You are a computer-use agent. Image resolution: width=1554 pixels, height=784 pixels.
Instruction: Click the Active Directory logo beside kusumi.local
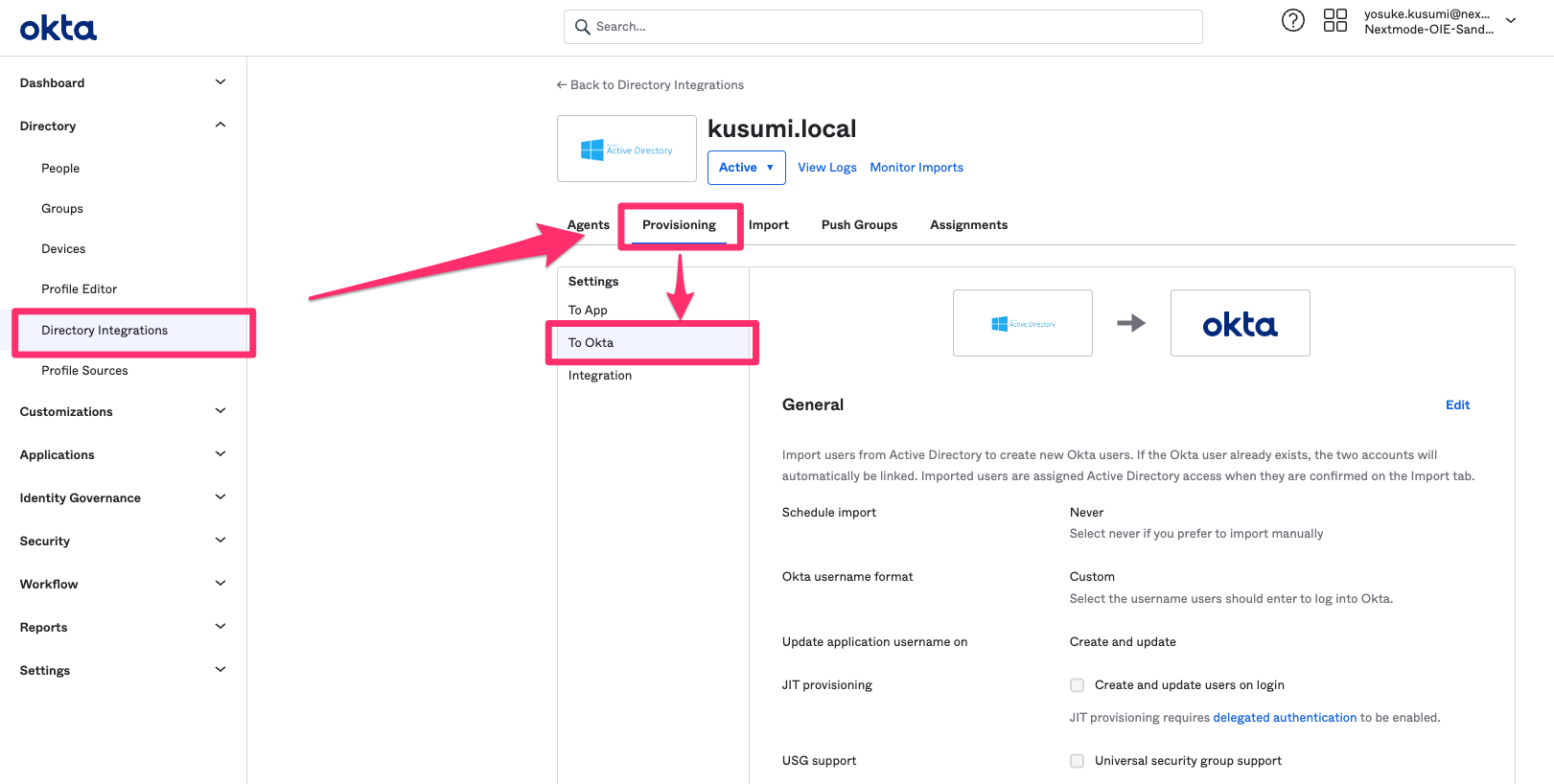click(626, 150)
